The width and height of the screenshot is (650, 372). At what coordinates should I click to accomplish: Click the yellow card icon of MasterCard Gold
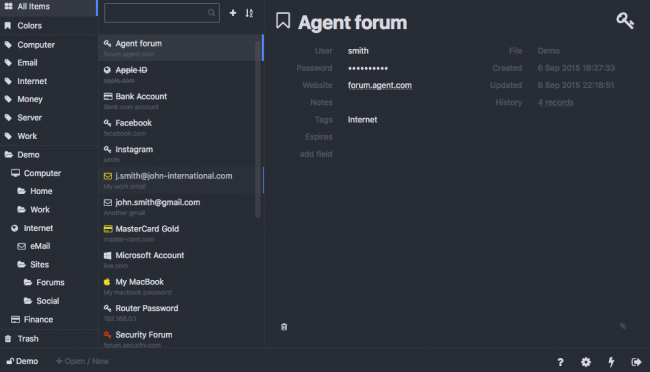coord(108,229)
